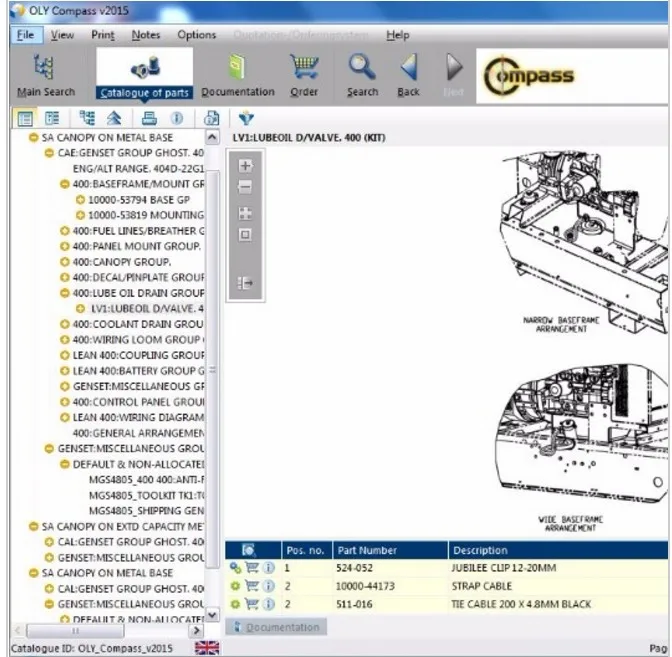Click the export arrow icon in diagram toolbar
Viewport: 672px width, 657px height.
pyautogui.click(x=246, y=283)
